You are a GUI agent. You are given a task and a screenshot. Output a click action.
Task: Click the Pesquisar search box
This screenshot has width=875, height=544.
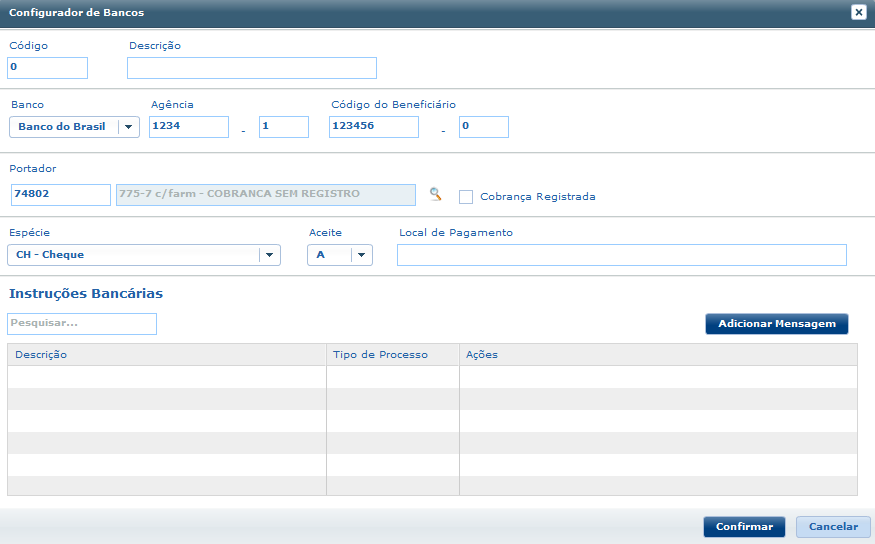(82, 324)
